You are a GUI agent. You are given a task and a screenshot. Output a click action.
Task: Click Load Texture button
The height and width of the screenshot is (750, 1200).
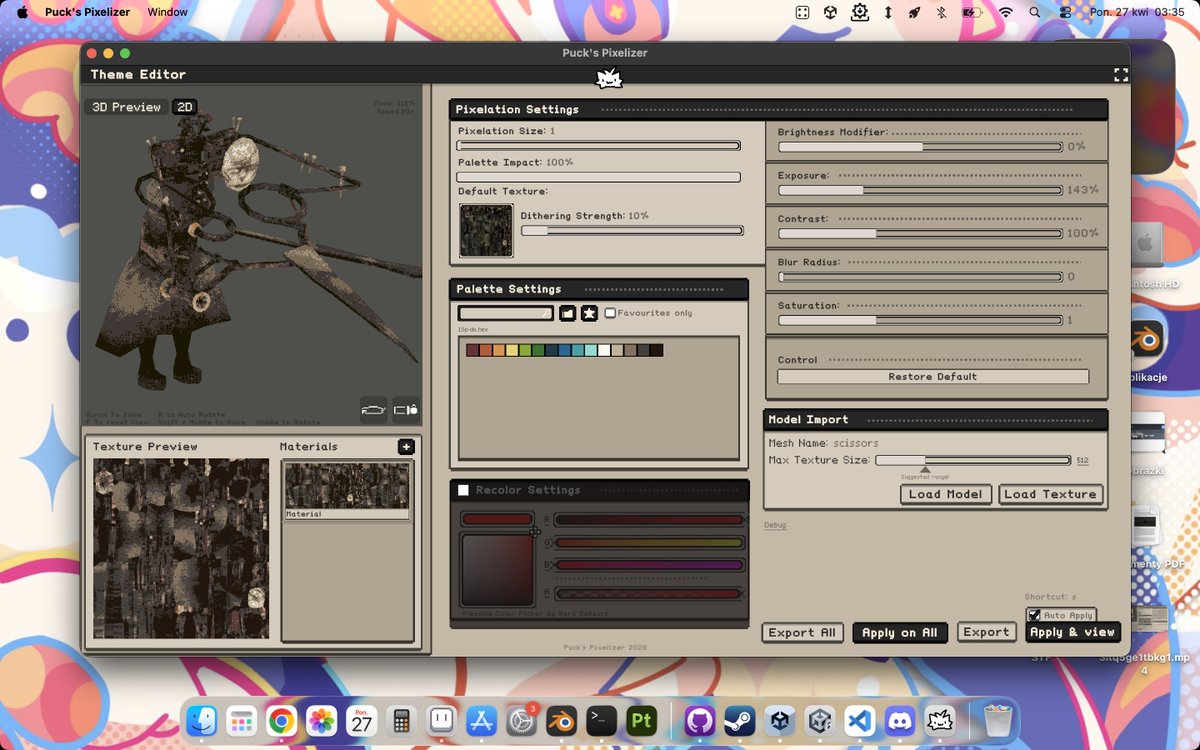tap(1050, 494)
